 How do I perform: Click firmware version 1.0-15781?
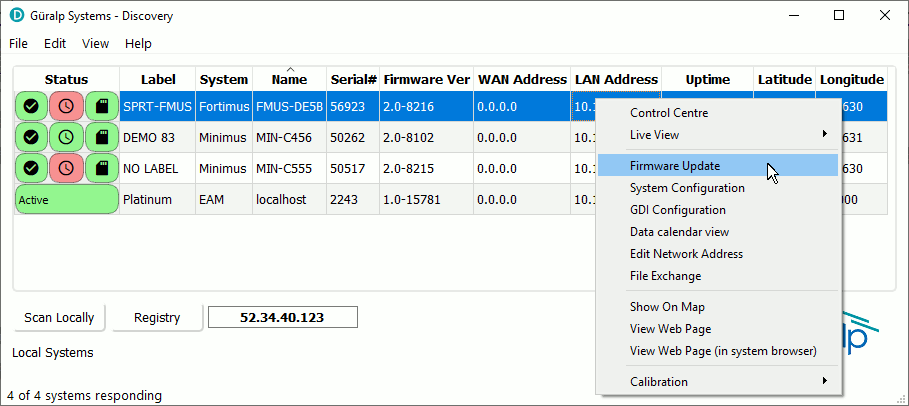426,200
